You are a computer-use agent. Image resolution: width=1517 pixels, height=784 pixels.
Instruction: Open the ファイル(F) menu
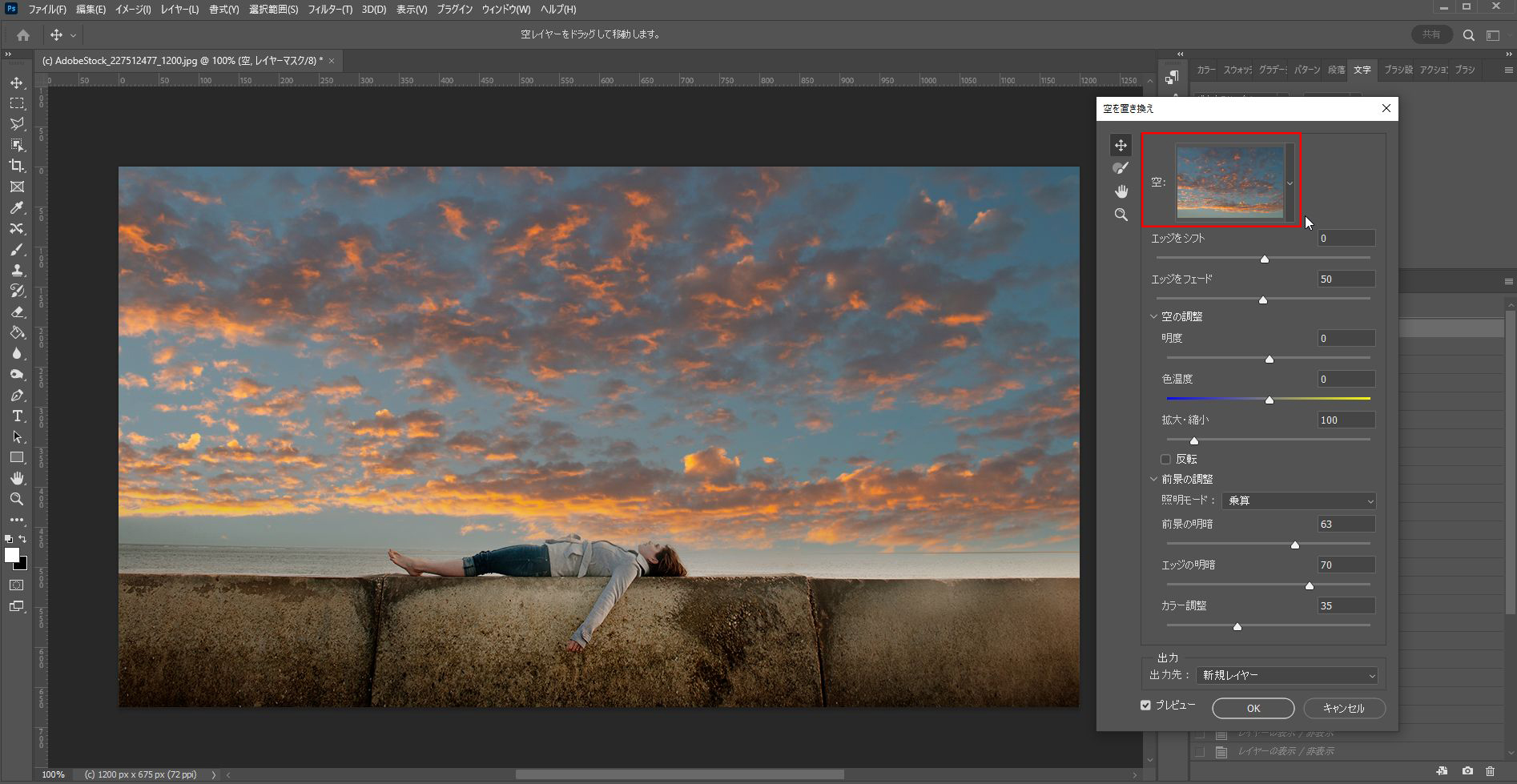click(47, 10)
